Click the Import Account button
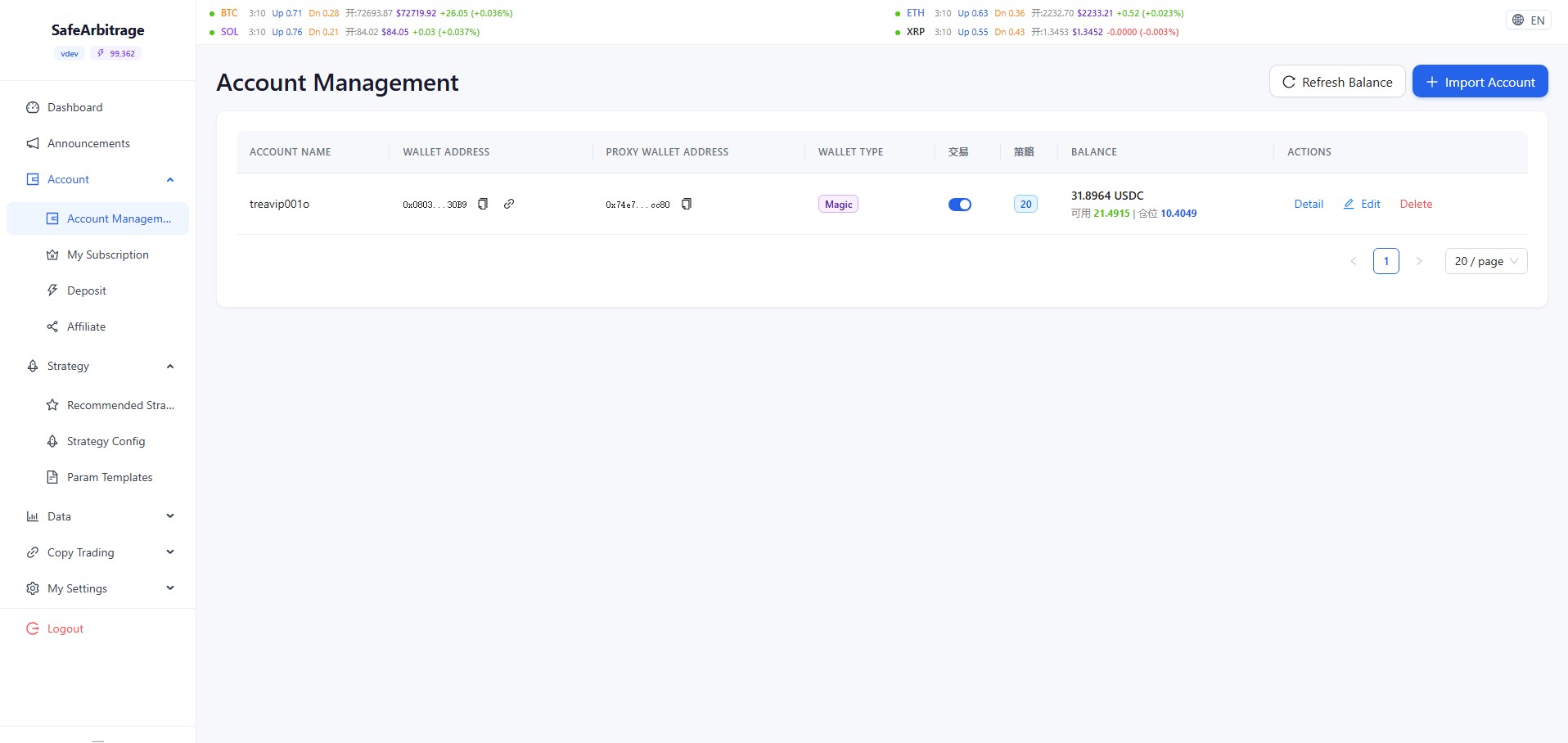Viewport: 1568px width, 743px height. [1480, 82]
